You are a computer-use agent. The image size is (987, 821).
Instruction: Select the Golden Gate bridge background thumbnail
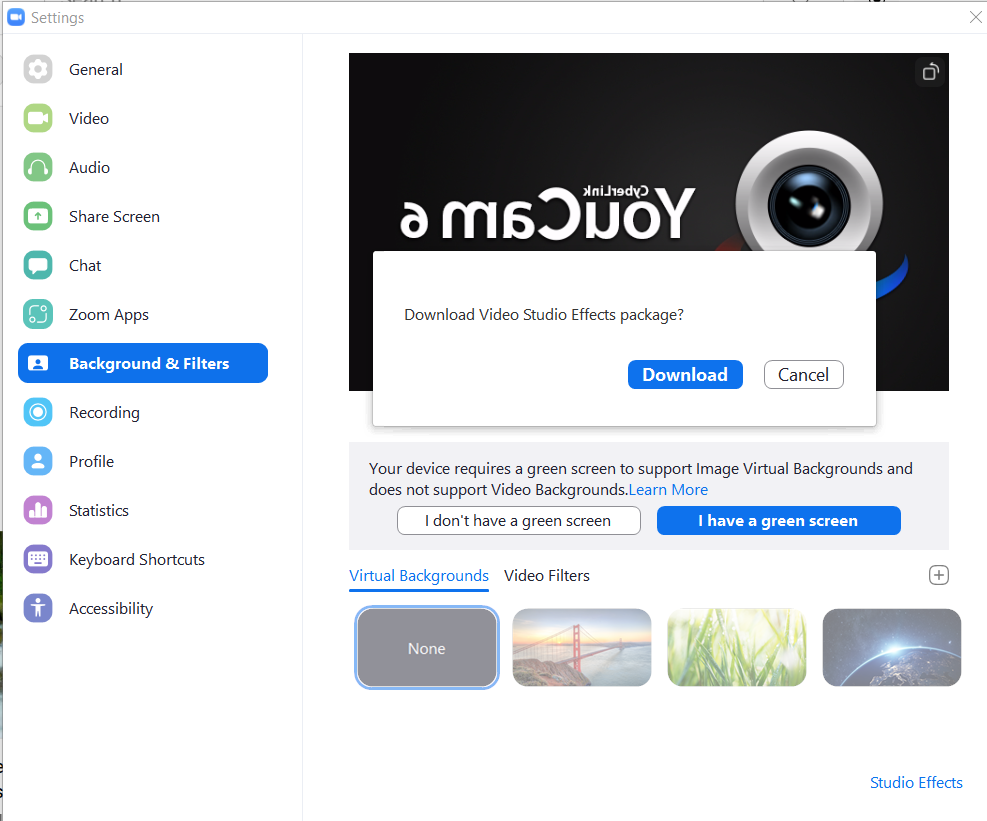click(581, 647)
